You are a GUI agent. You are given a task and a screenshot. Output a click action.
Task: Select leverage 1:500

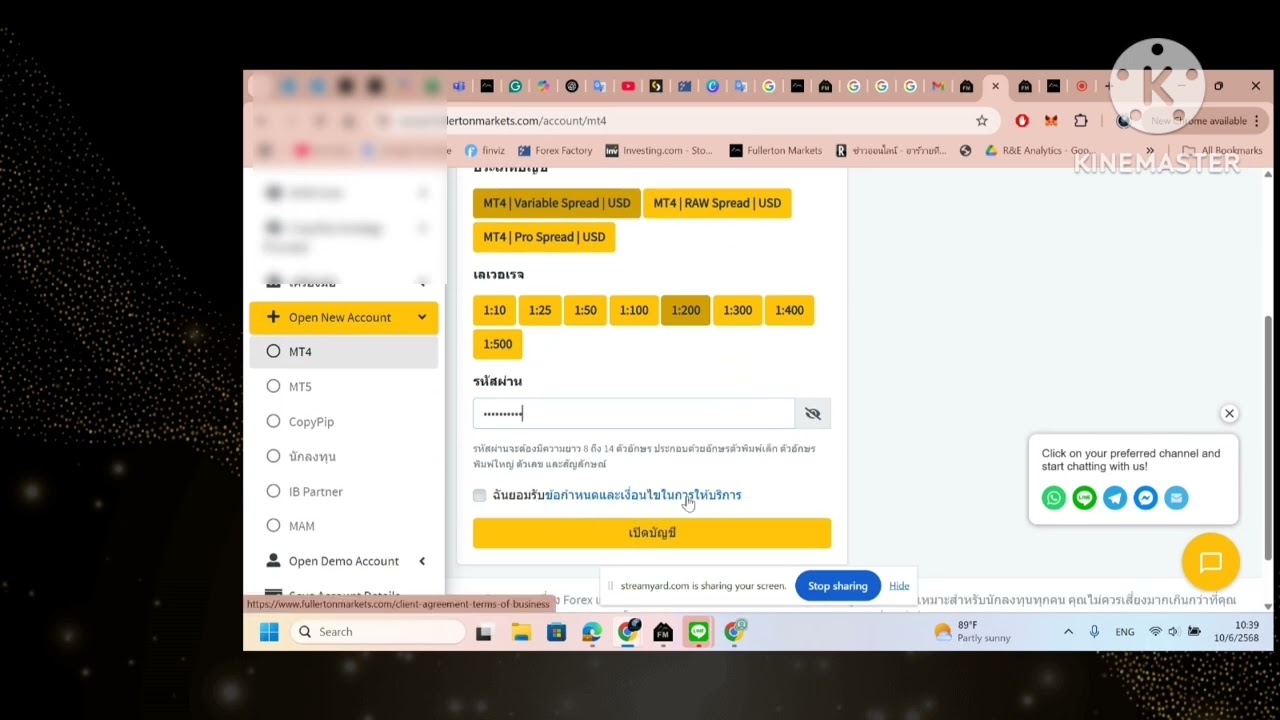point(497,344)
